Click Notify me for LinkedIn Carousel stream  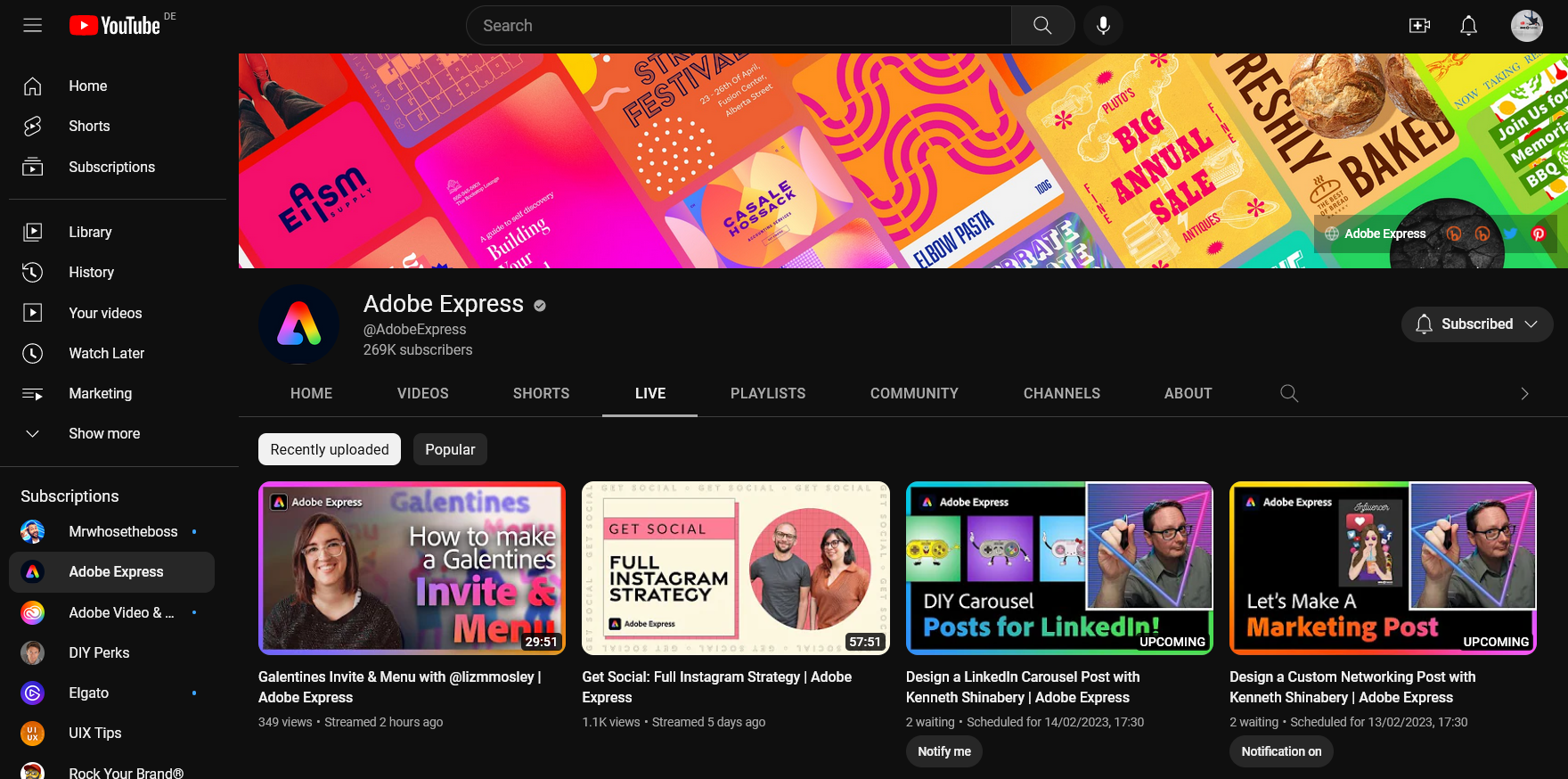(x=944, y=751)
